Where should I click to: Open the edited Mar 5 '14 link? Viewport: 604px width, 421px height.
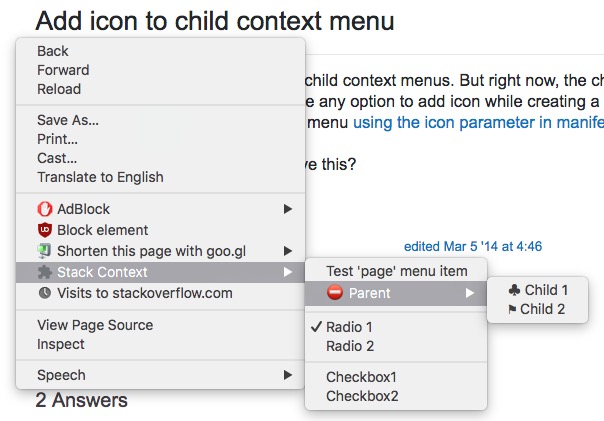[472, 246]
